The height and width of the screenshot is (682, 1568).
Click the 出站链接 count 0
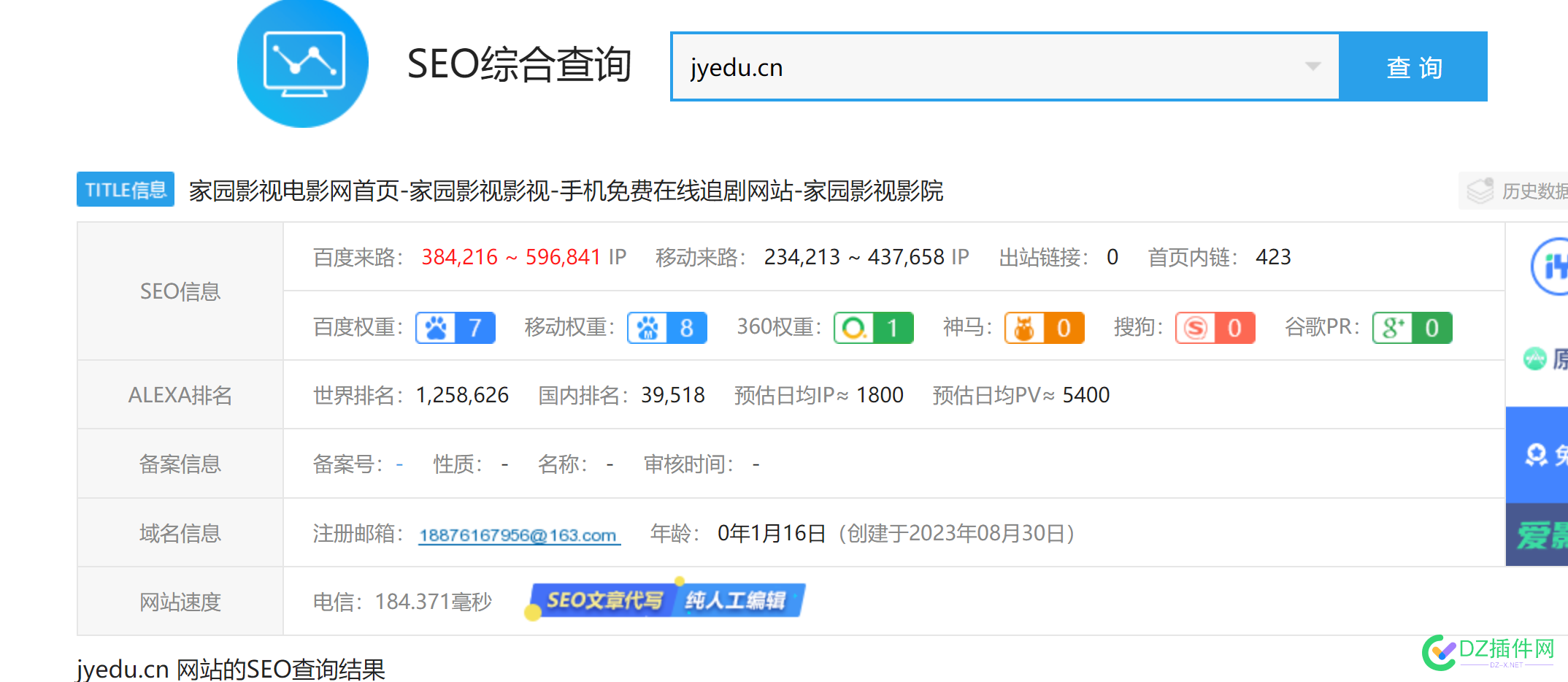1112,257
